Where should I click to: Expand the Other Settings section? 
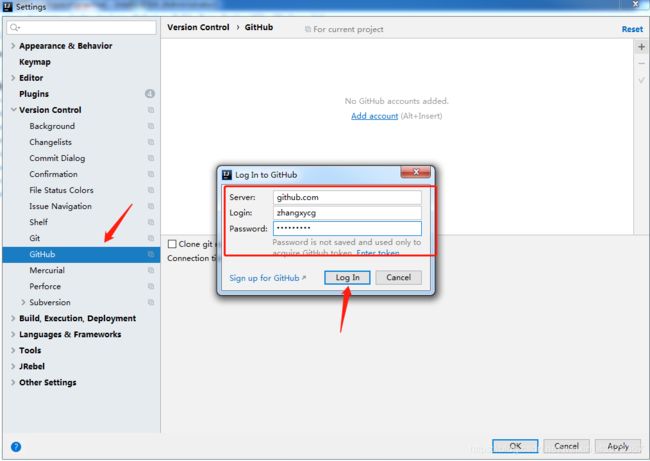pos(13,382)
